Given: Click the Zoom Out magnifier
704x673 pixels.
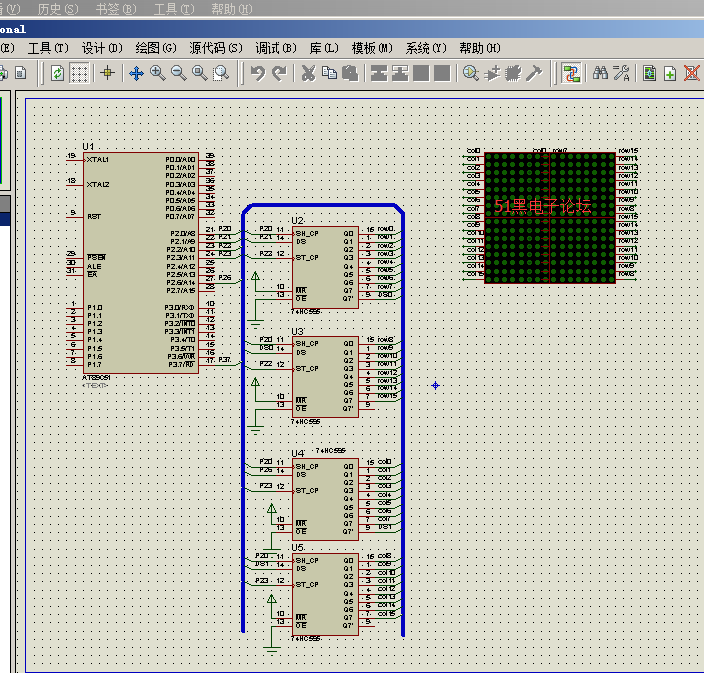Looking at the screenshot, I should pyautogui.click(x=178, y=73).
